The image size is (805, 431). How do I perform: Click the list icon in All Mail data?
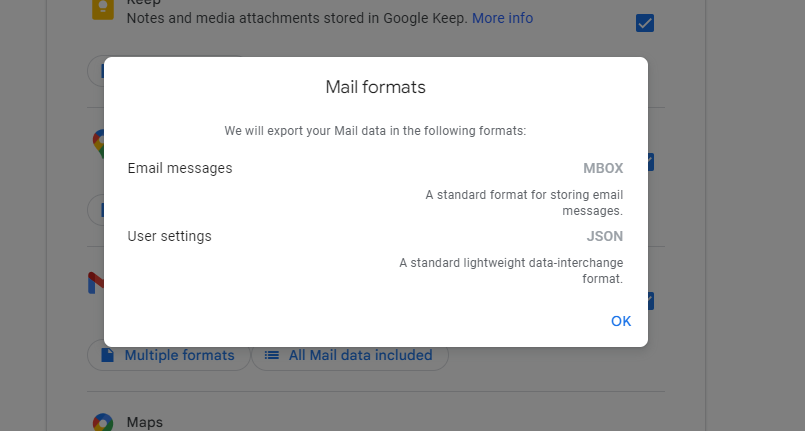(x=271, y=355)
